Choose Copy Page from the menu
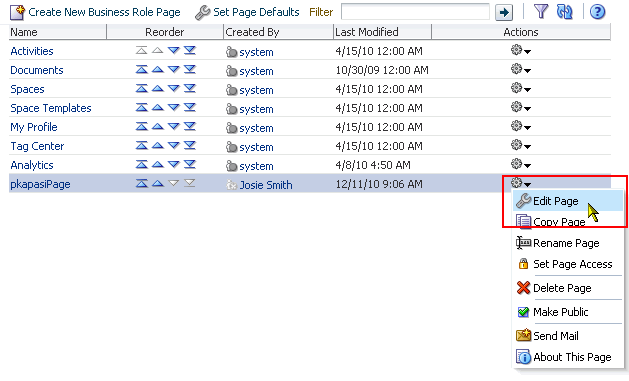The width and height of the screenshot is (629, 381). (568, 221)
